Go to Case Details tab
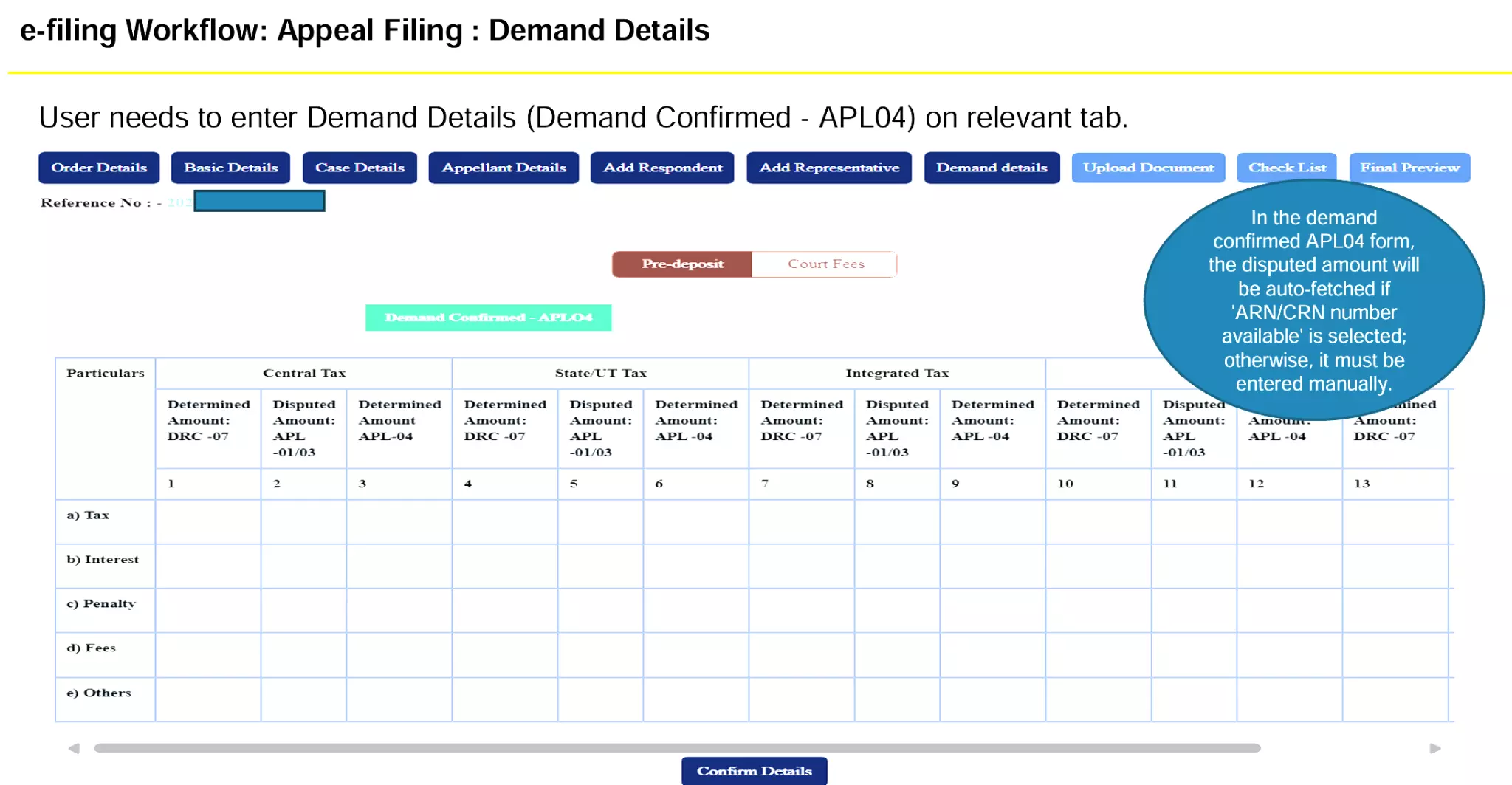The width and height of the screenshot is (1512, 785). (x=360, y=168)
